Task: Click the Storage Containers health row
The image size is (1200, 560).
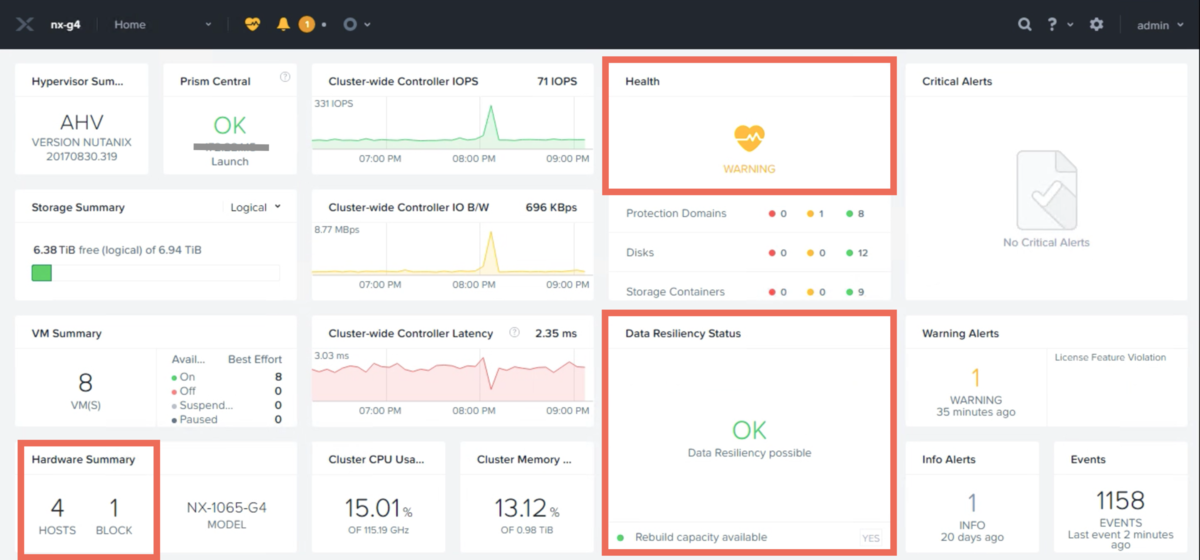Action: pyautogui.click(x=750, y=292)
